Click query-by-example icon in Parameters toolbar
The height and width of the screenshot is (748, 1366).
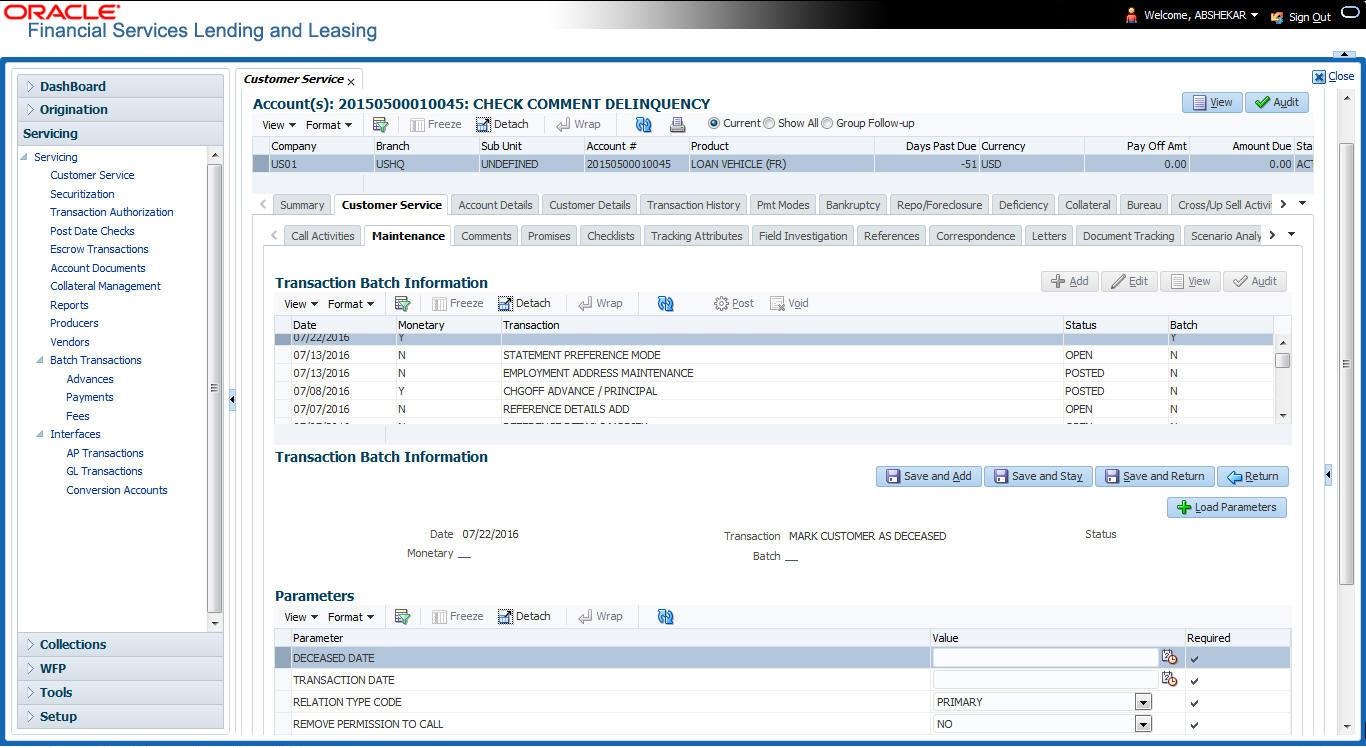click(402, 616)
